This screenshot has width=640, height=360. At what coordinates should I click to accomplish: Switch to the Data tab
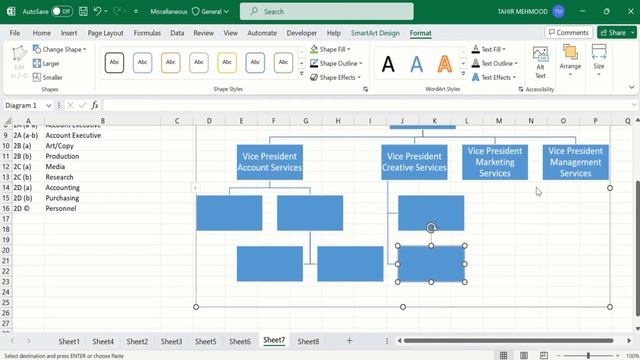[177, 33]
